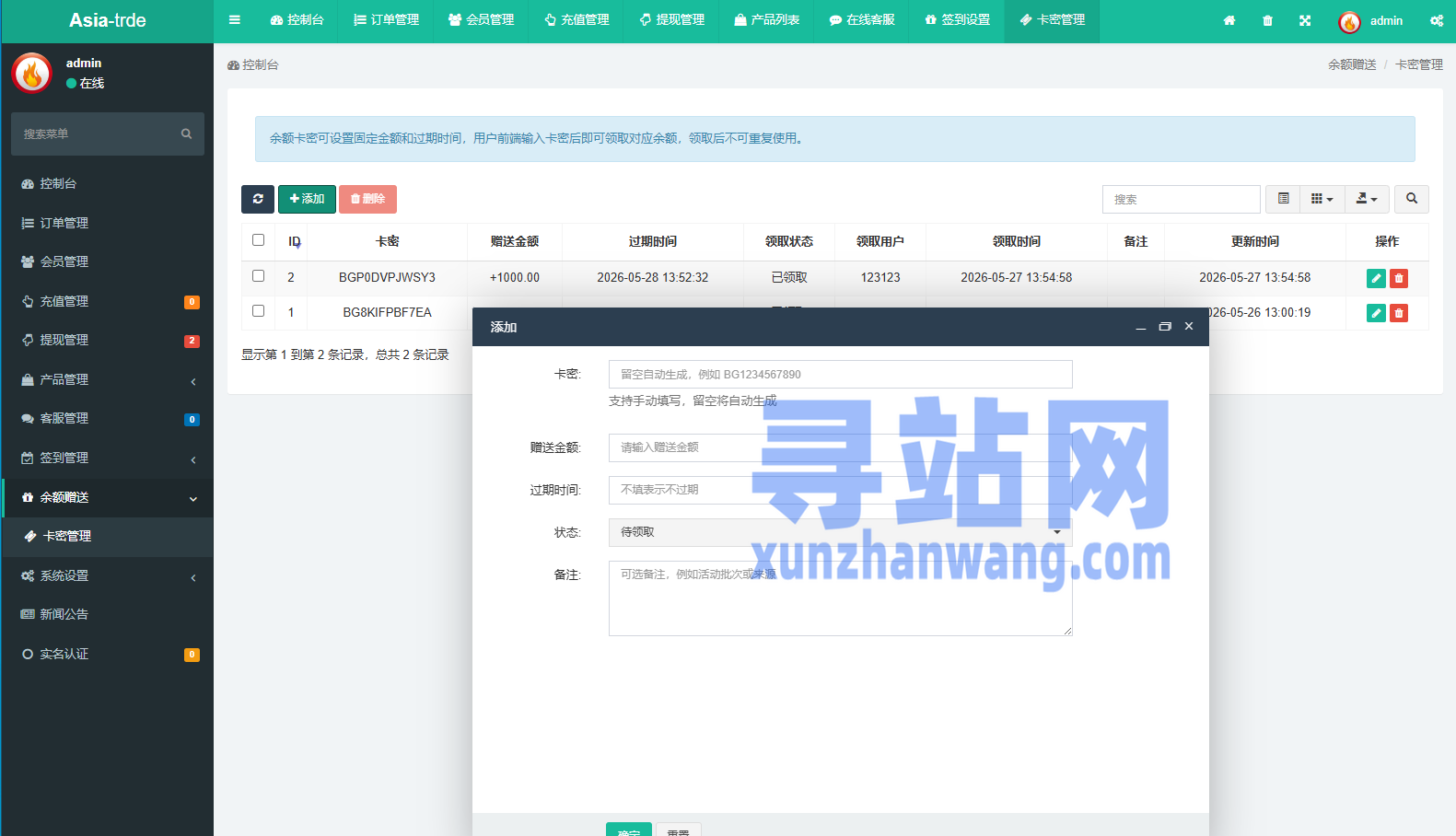Focus the 赠送金额 input field

840,447
